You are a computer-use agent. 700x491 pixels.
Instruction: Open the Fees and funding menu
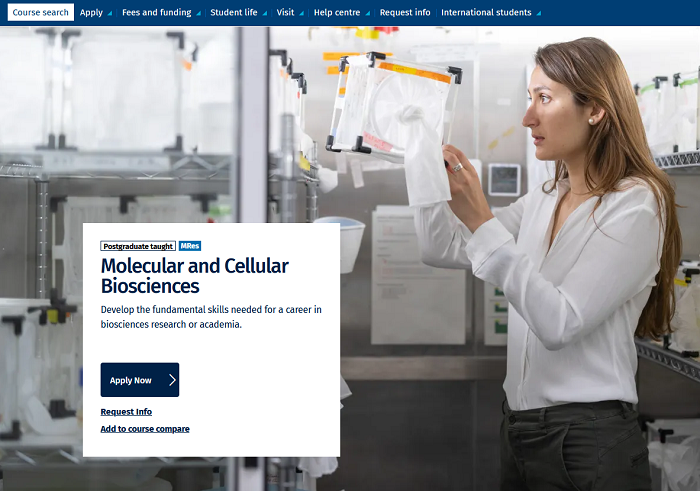[157, 12]
